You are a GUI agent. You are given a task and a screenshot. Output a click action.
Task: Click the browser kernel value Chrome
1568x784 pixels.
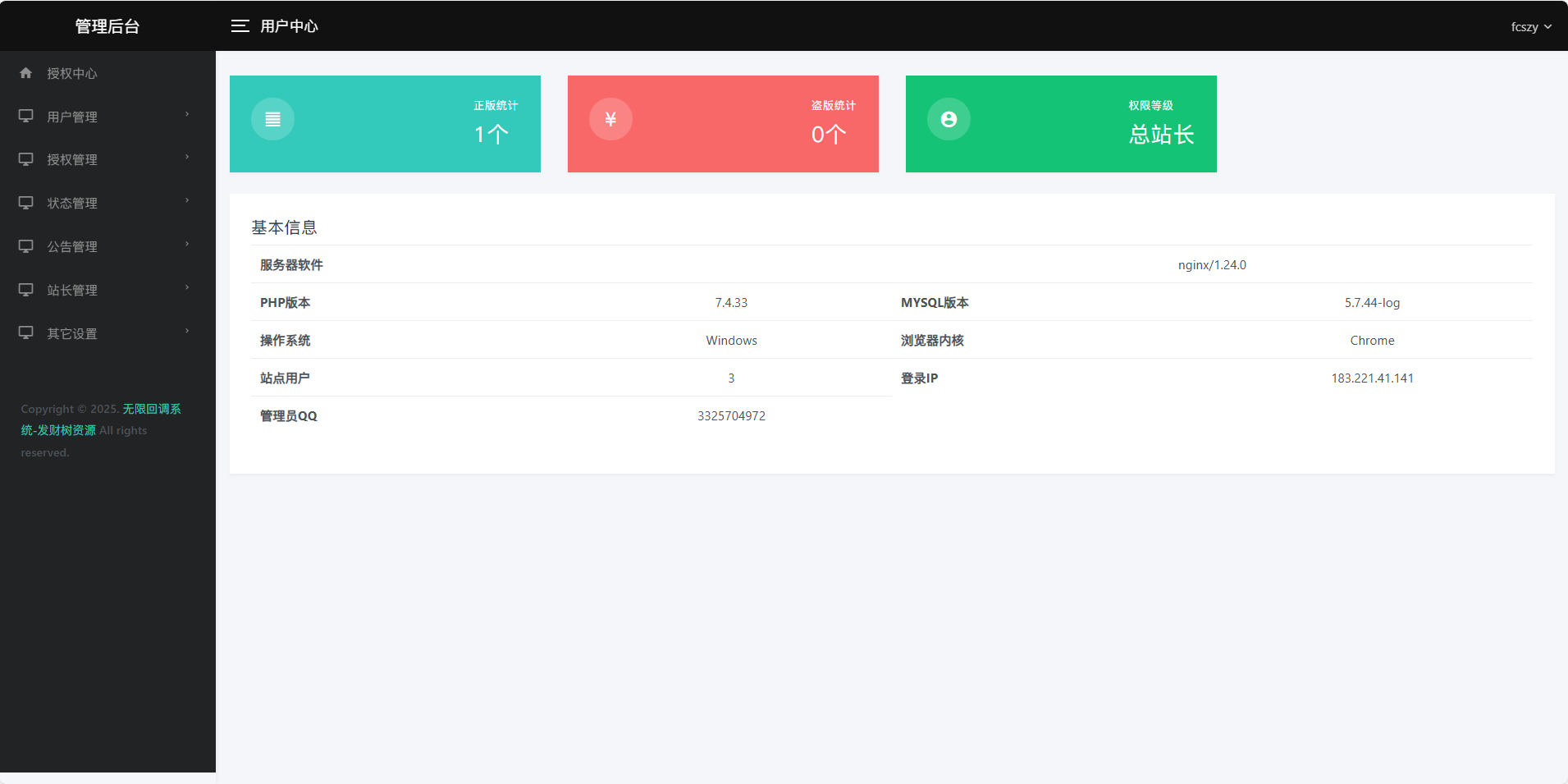coord(1372,341)
